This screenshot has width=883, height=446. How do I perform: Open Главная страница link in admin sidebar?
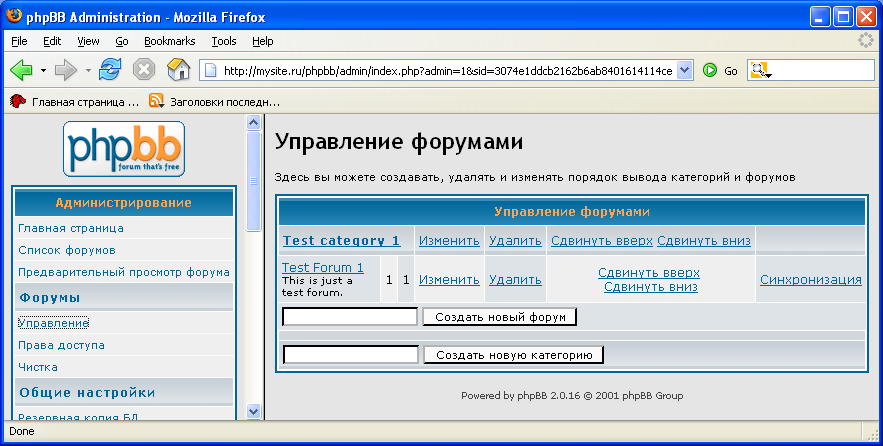(71, 228)
